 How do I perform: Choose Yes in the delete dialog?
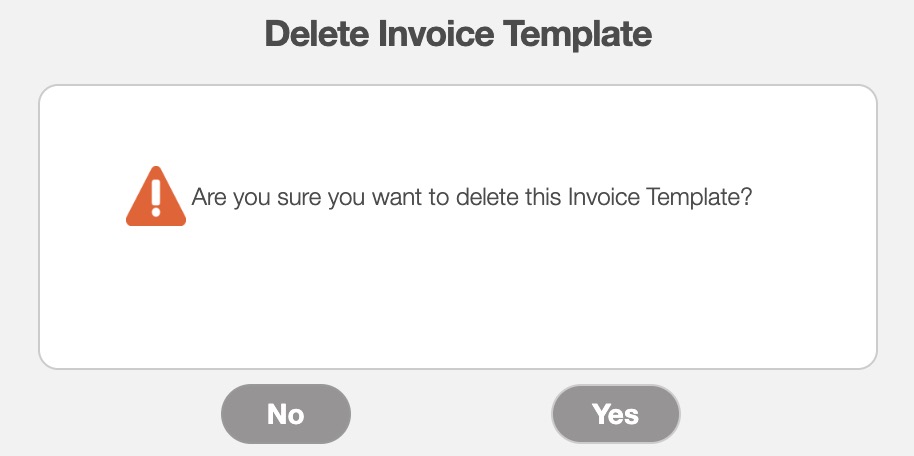(x=615, y=413)
